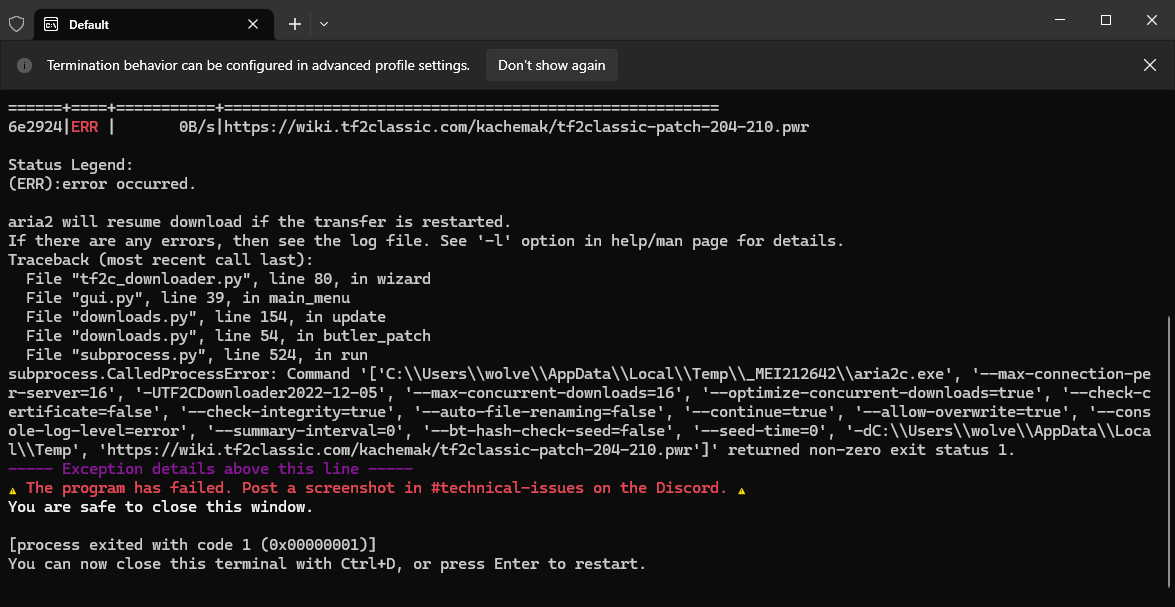Close the Default tab
The image size is (1175, 607).
click(253, 24)
